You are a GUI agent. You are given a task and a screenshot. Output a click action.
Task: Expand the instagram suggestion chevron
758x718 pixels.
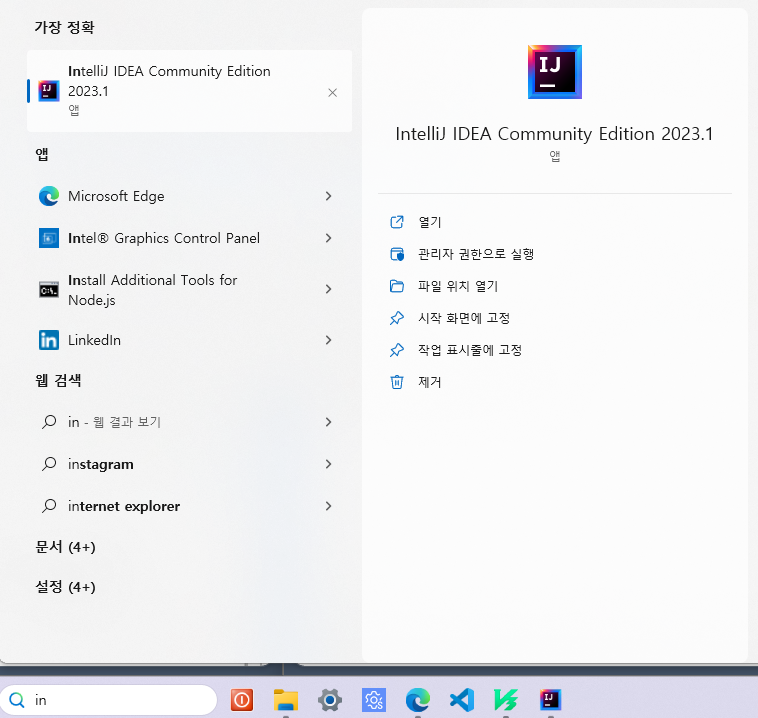tap(328, 464)
